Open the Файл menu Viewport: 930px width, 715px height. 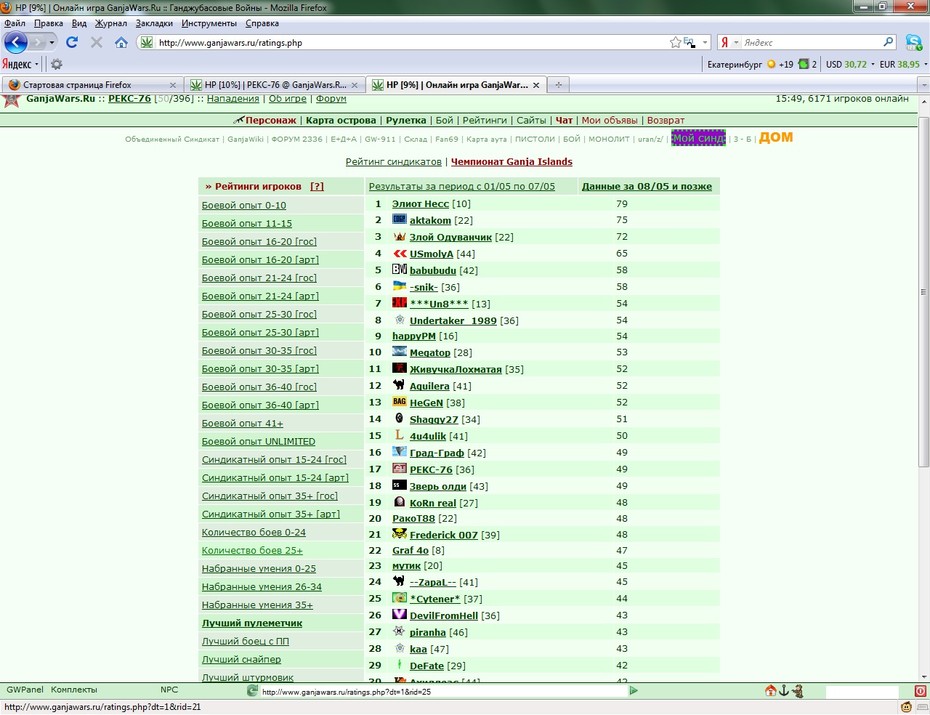tap(15, 23)
